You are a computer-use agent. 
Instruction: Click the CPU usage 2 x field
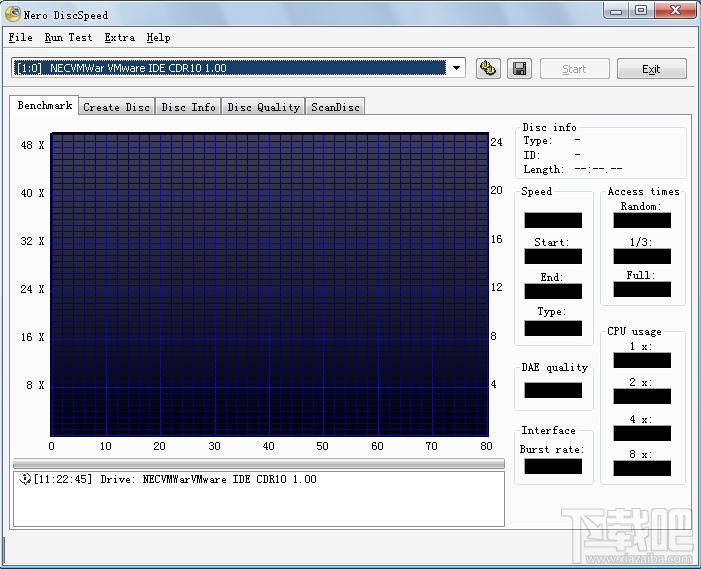point(642,396)
